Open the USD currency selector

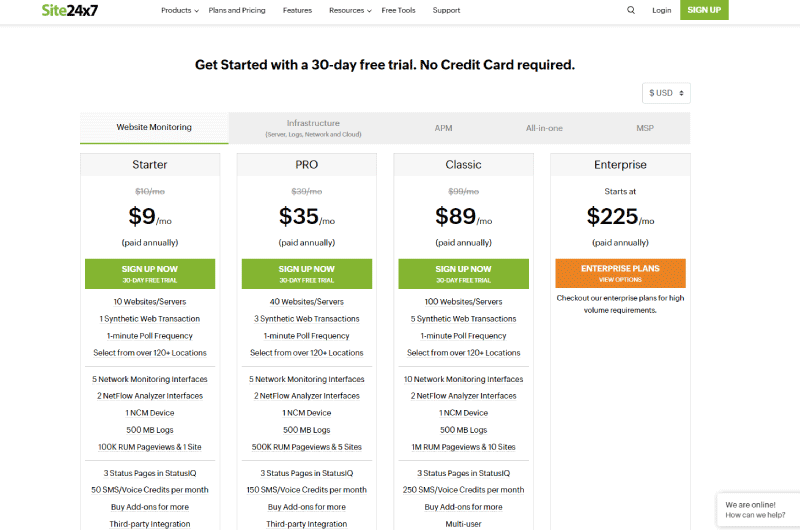666,93
